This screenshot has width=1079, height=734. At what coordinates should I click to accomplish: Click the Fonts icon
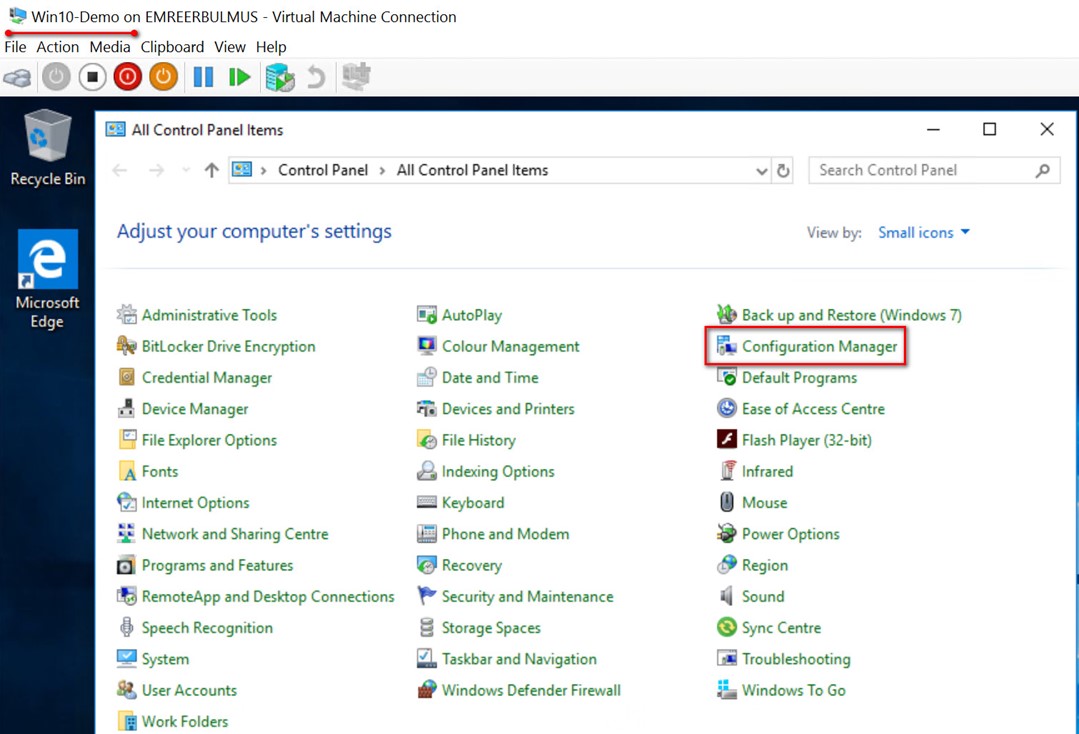tap(127, 471)
